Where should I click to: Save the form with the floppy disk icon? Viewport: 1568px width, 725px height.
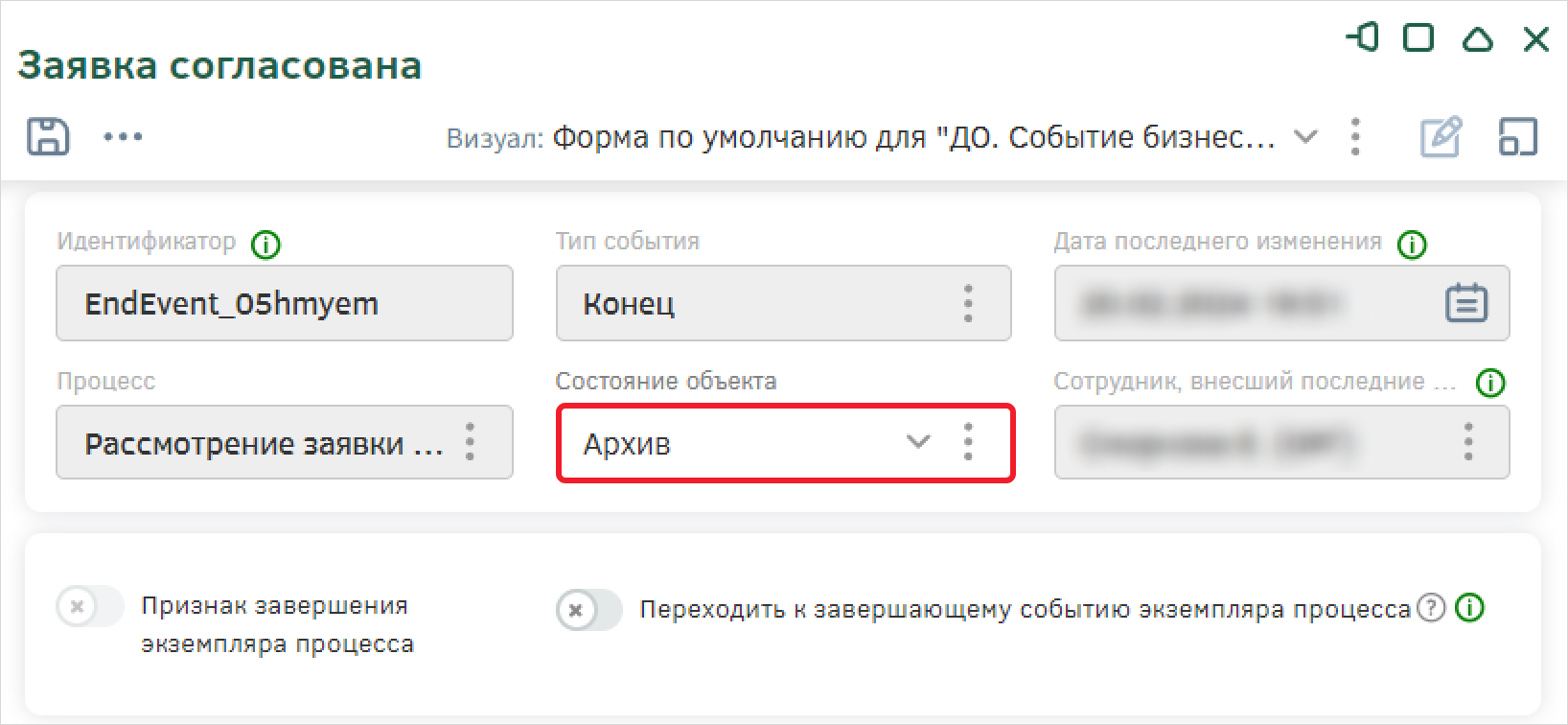click(48, 137)
